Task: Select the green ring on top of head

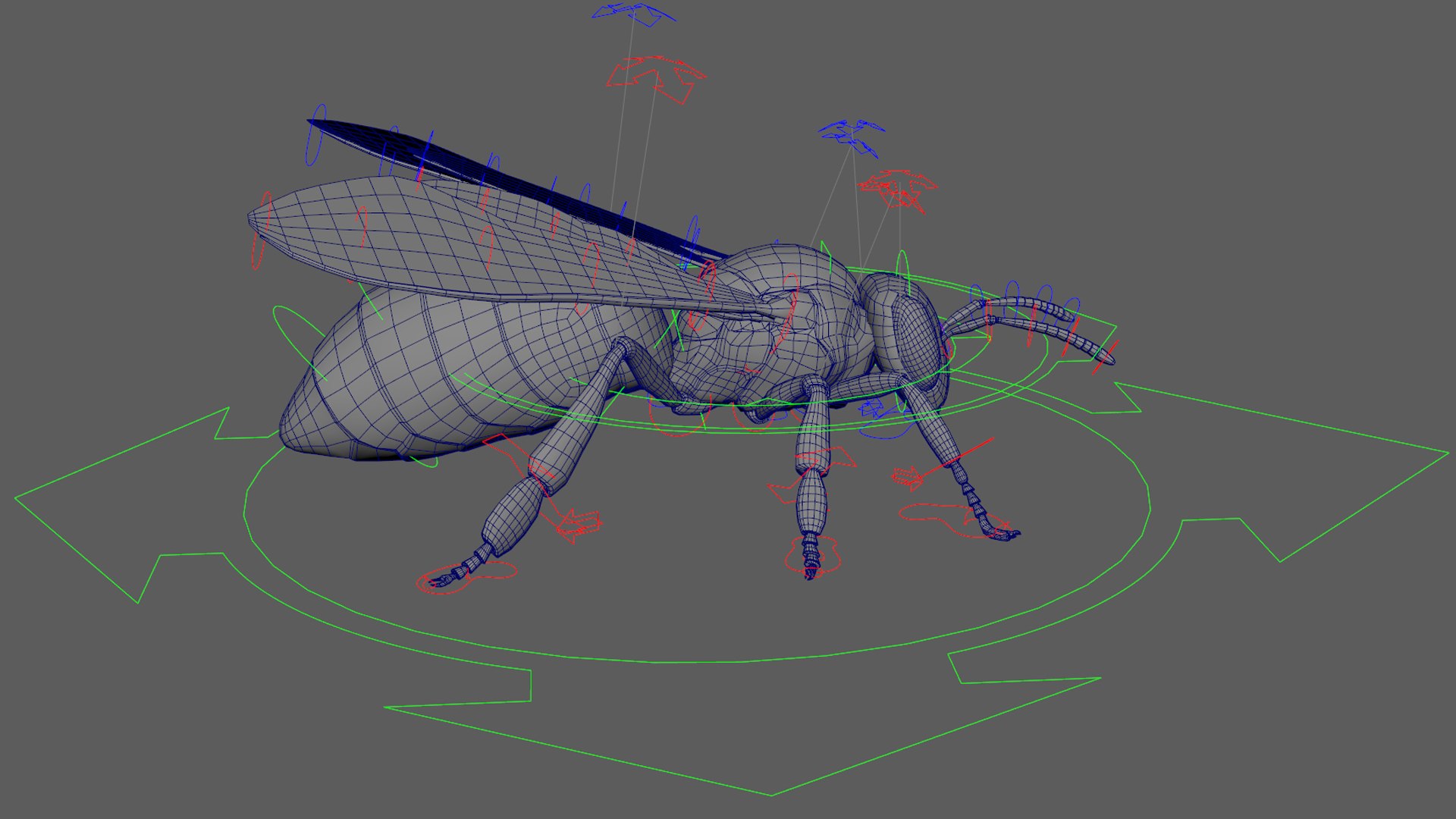Action: pyautogui.click(x=902, y=271)
